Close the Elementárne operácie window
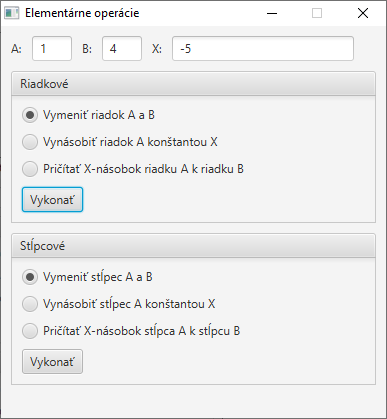Image resolution: width=387 pixels, height=419 pixels. (363, 13)
